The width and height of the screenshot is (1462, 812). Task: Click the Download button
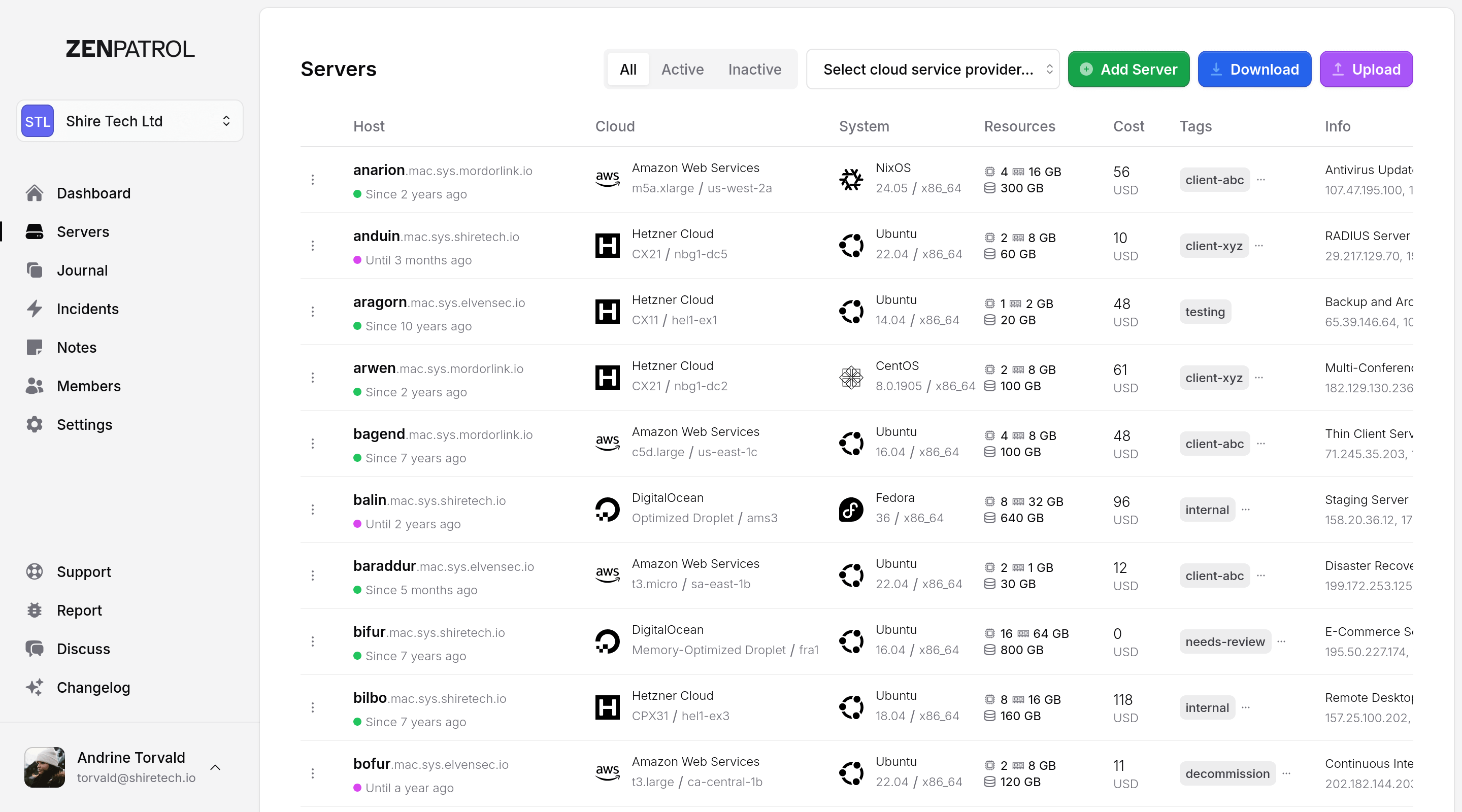pos(1254,69)
